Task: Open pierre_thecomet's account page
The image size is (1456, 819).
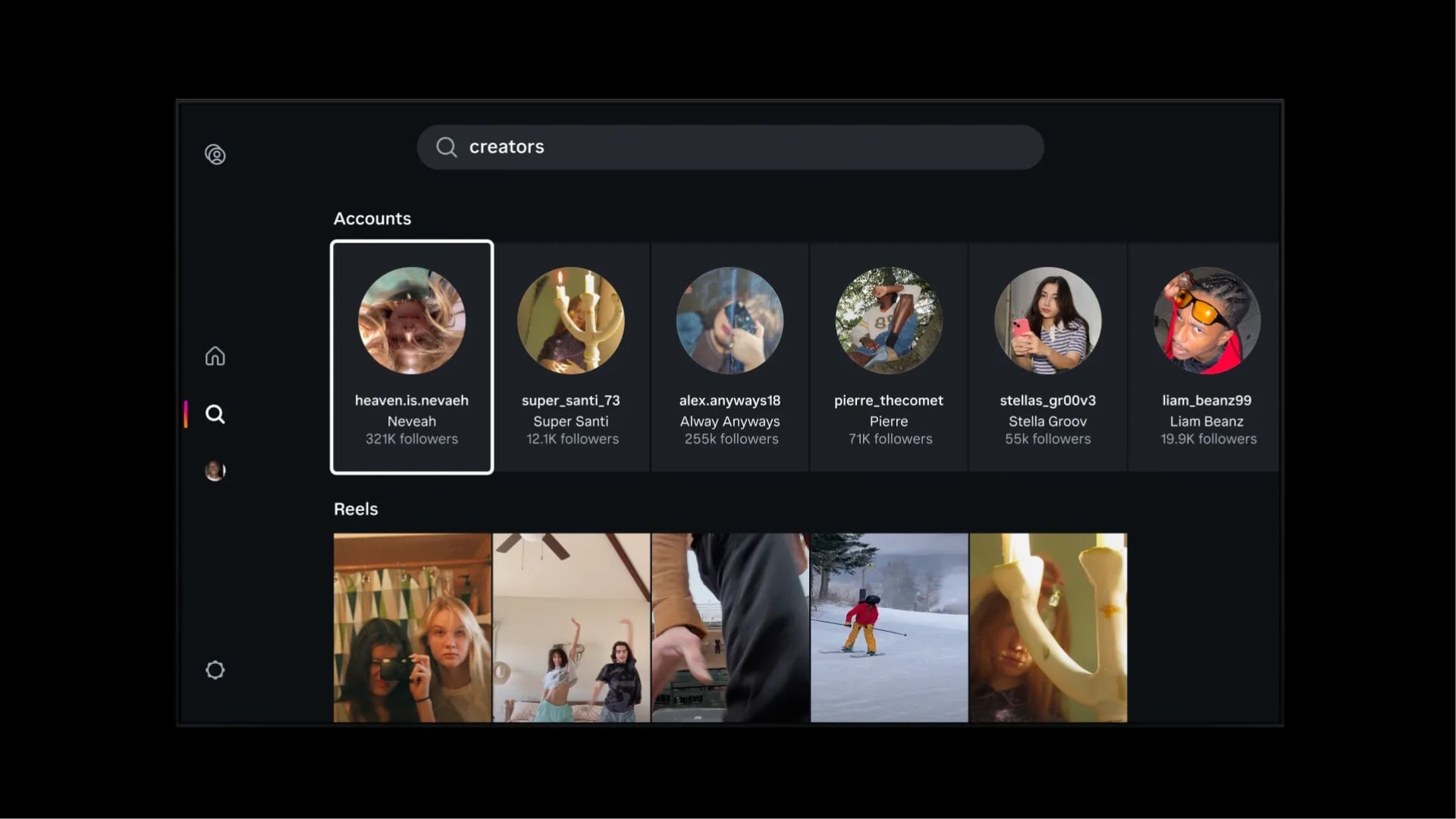Action: point(888,356)
